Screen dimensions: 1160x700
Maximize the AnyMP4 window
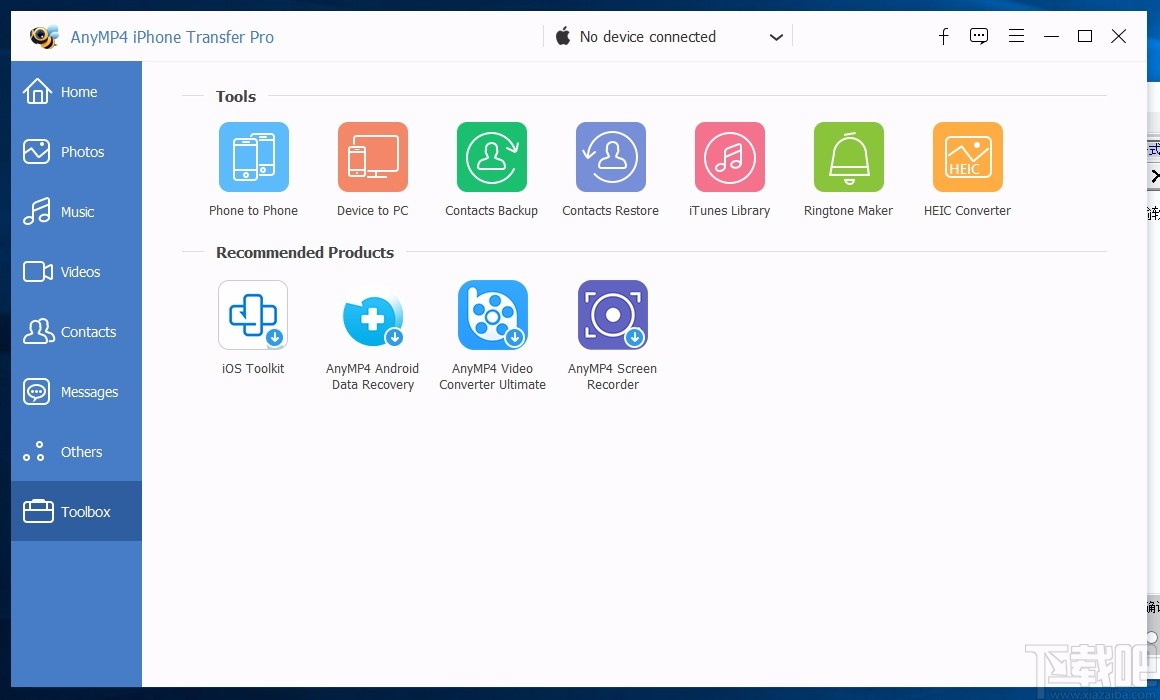(x=1085, y=36)
